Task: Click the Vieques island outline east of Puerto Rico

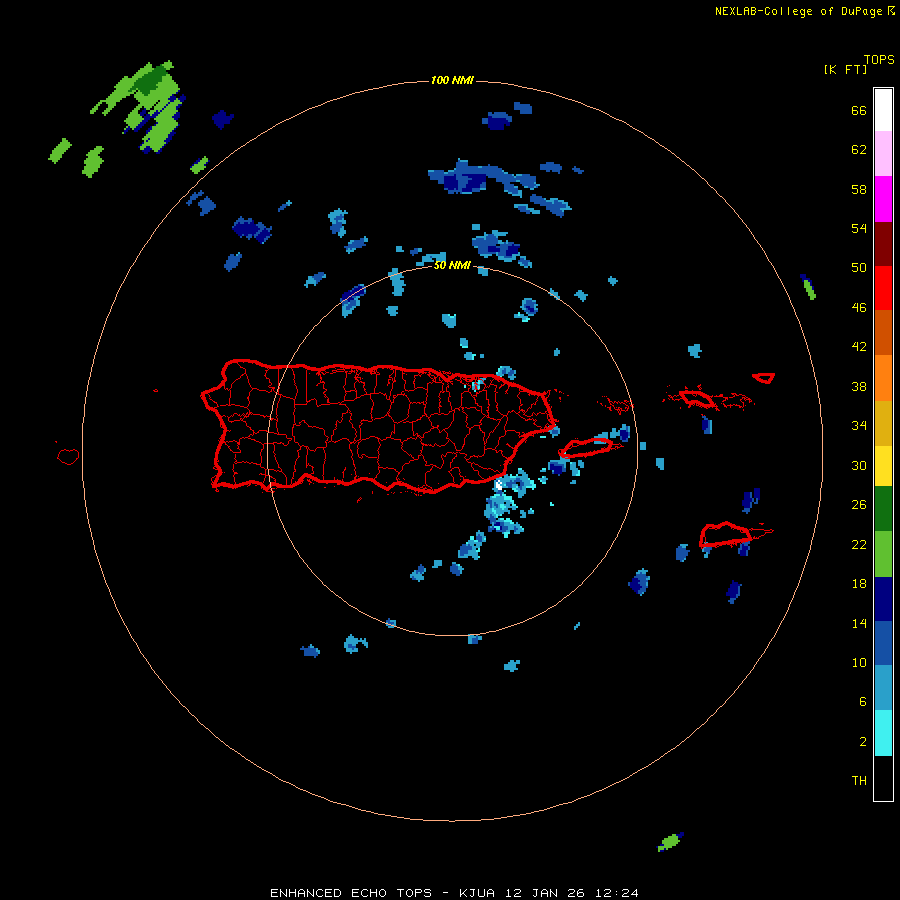Action: [586, 448]
